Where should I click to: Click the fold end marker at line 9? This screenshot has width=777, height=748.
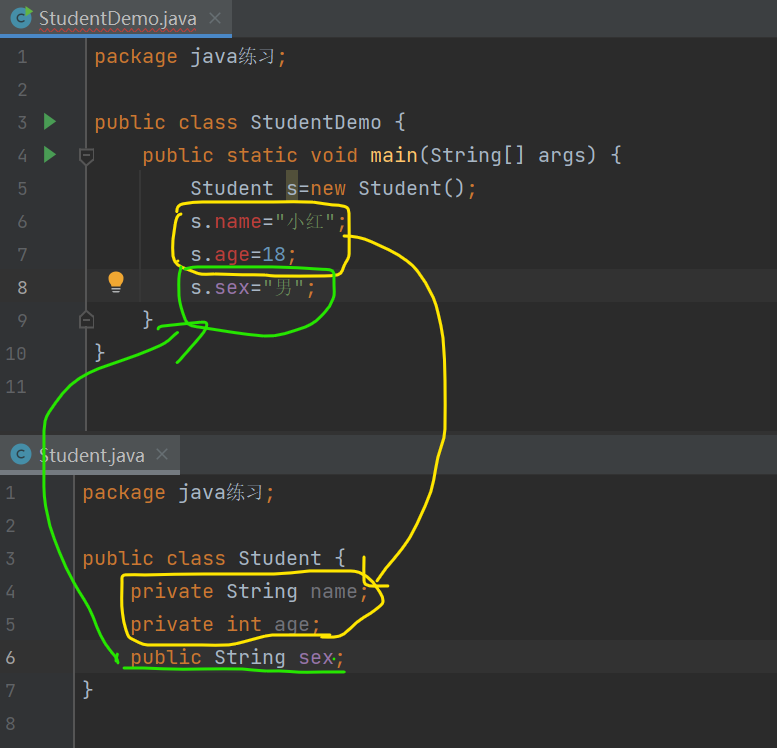pyautogui.click(x=87, y=320)
